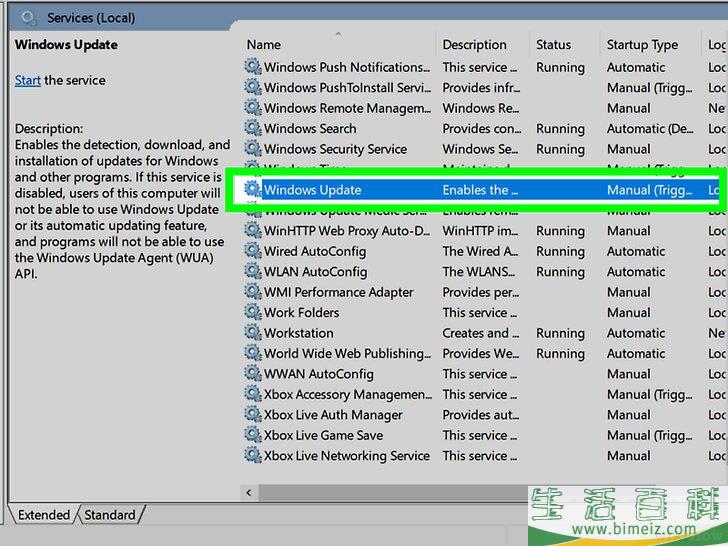Click the gear icon for Xbox Accessory Management
The image size is (728, 546).
pos(253,394)
